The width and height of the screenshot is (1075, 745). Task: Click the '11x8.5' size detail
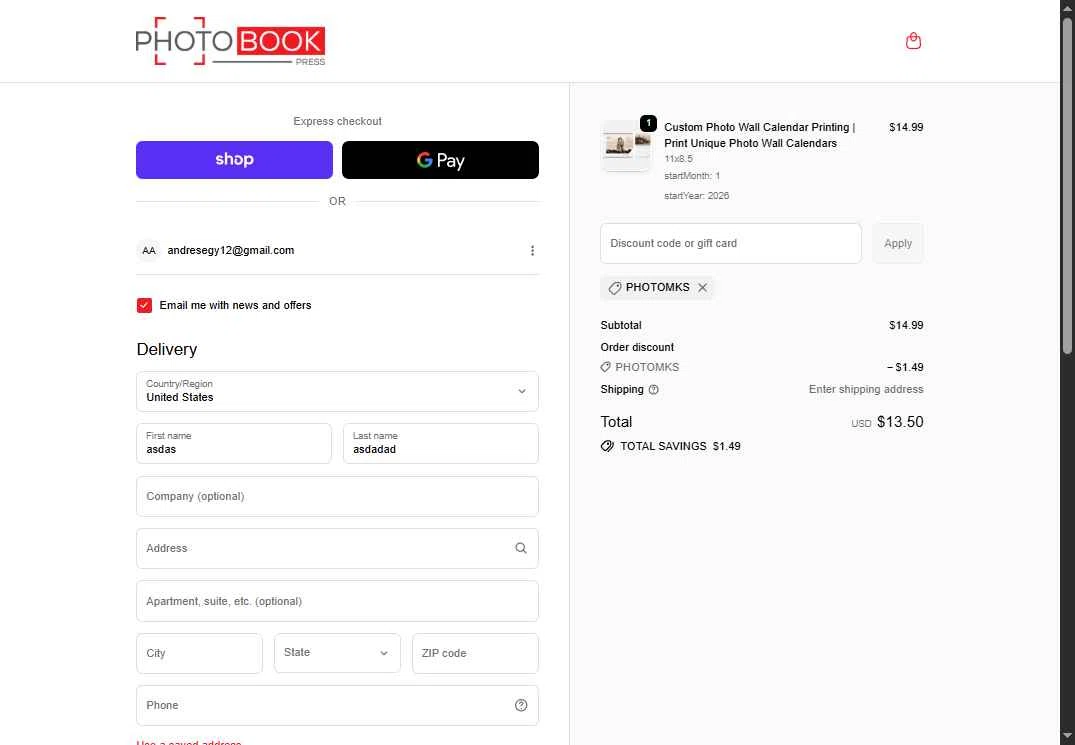[678, 159]
